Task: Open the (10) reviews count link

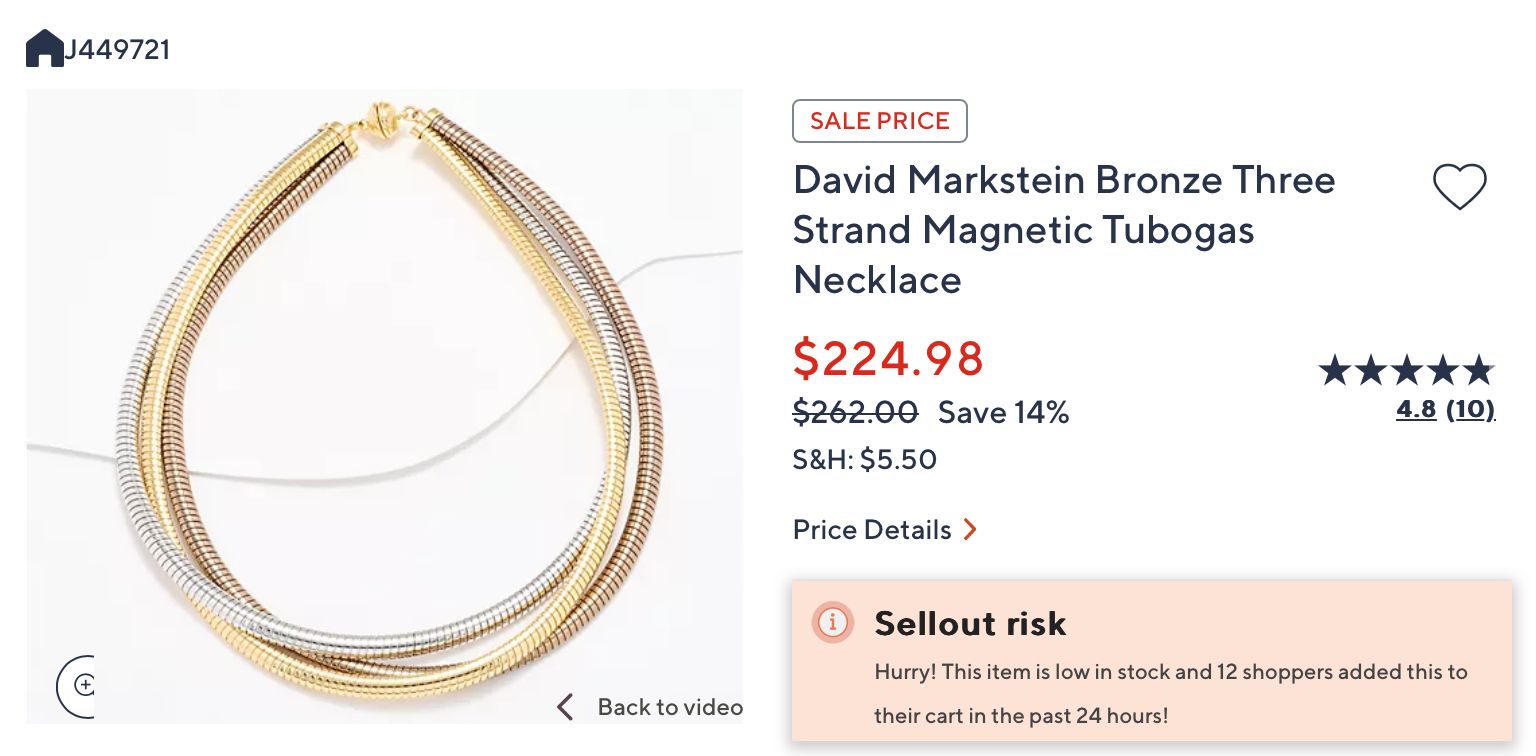Action: pos(1470,409)
